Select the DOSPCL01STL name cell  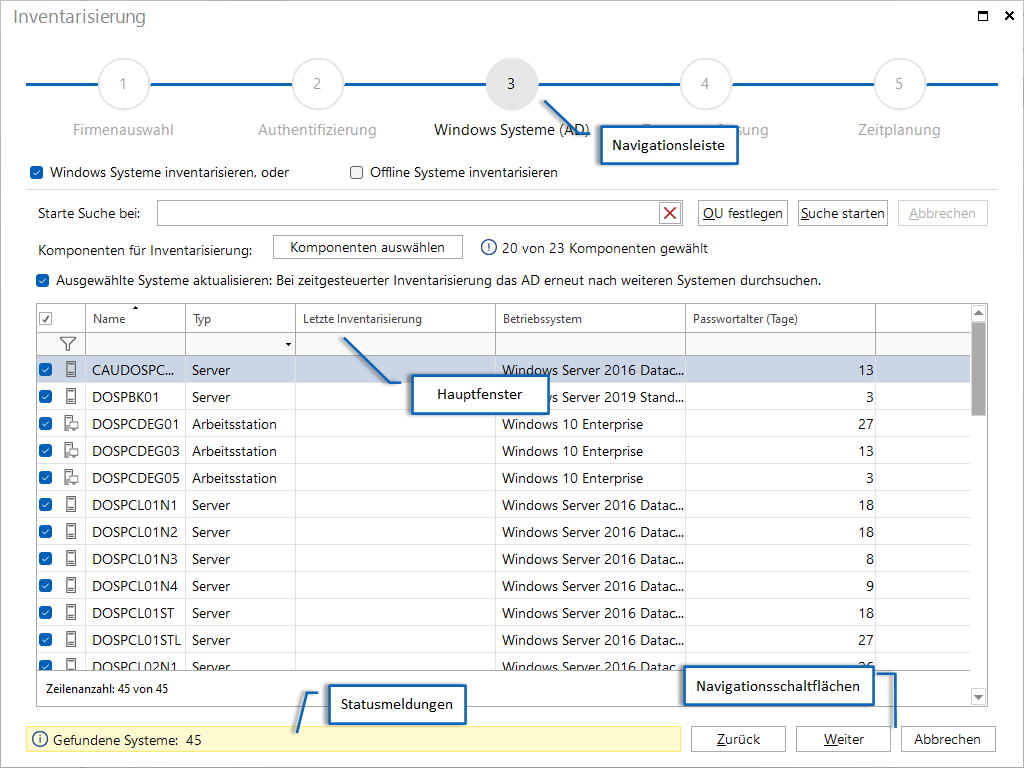coord(136,640)
